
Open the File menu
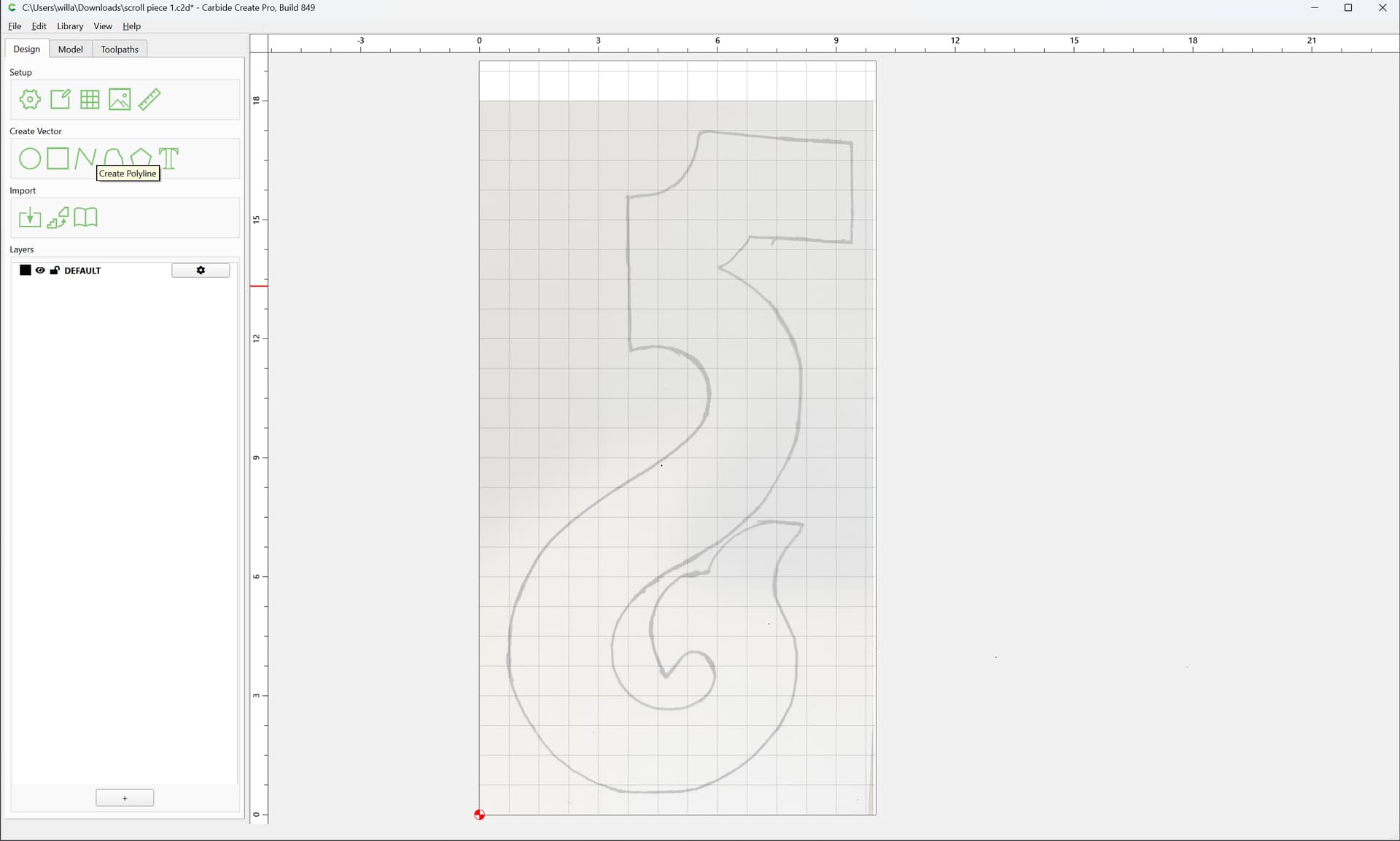tap(15, 26)
